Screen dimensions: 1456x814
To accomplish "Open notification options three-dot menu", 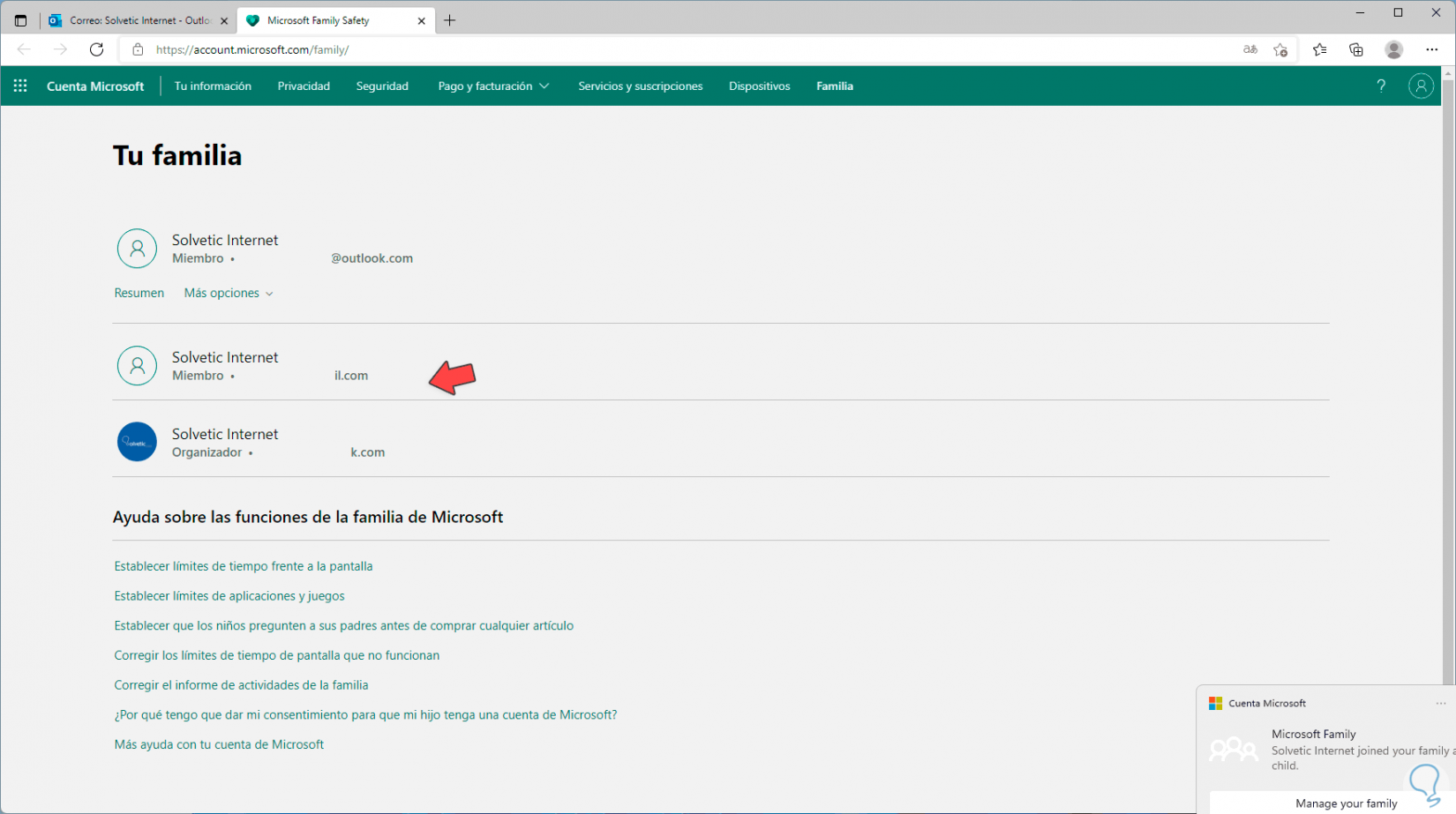I will tap(1441, 703).
